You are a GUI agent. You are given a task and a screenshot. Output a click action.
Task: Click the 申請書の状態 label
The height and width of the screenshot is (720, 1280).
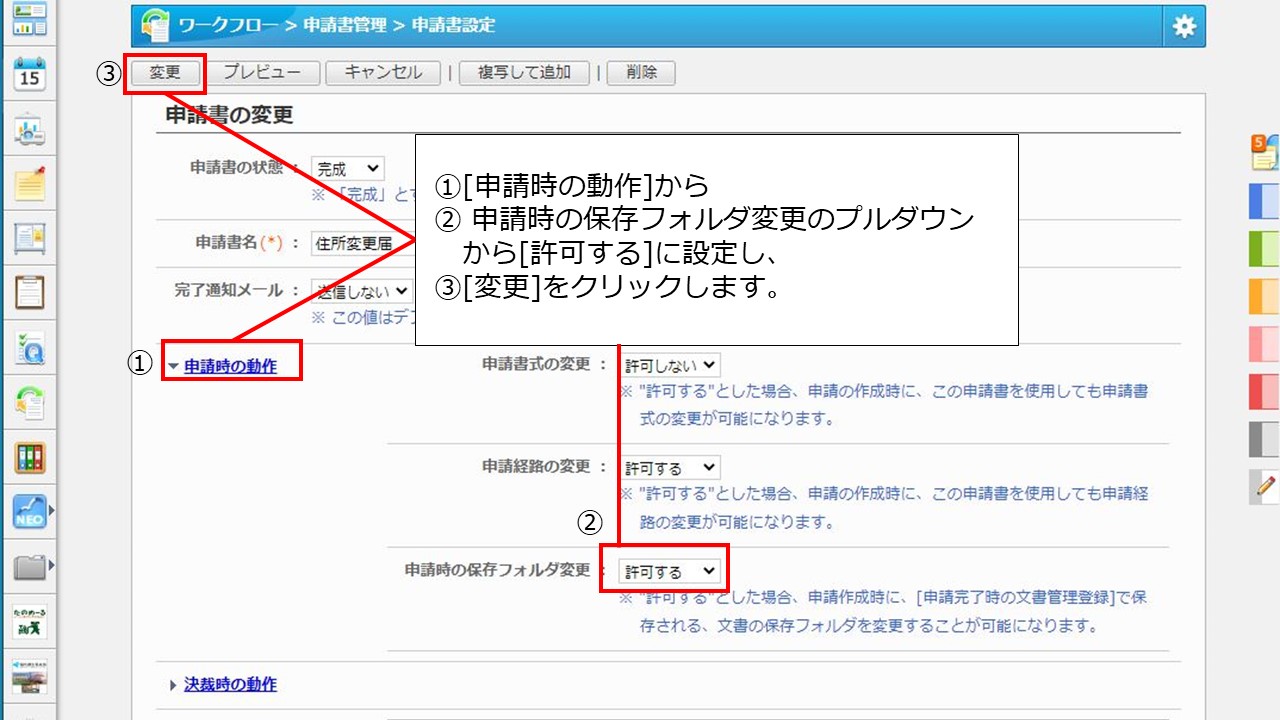coord(238,168)
